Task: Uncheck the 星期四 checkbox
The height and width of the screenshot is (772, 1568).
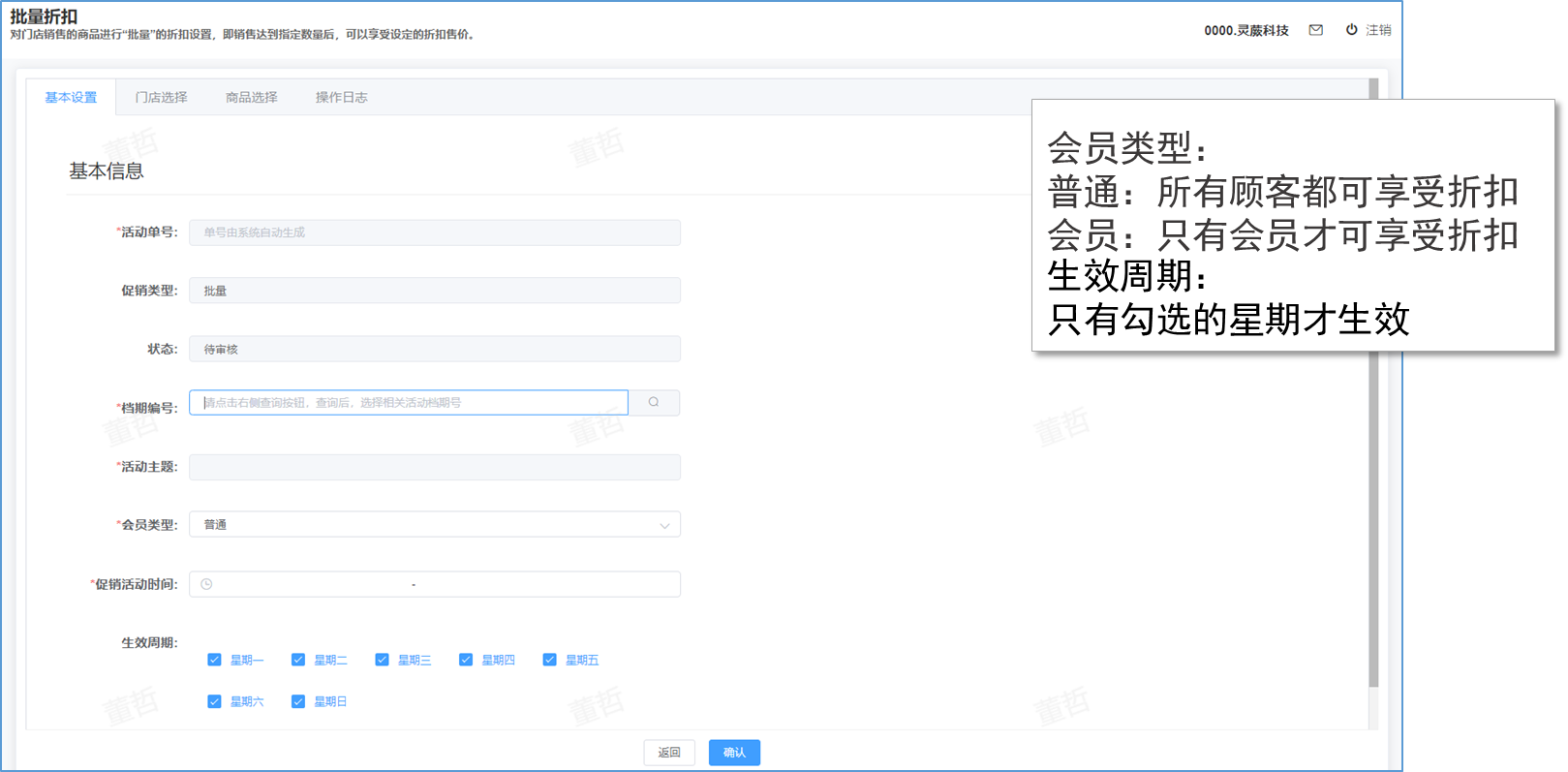Action: point(466,660)
